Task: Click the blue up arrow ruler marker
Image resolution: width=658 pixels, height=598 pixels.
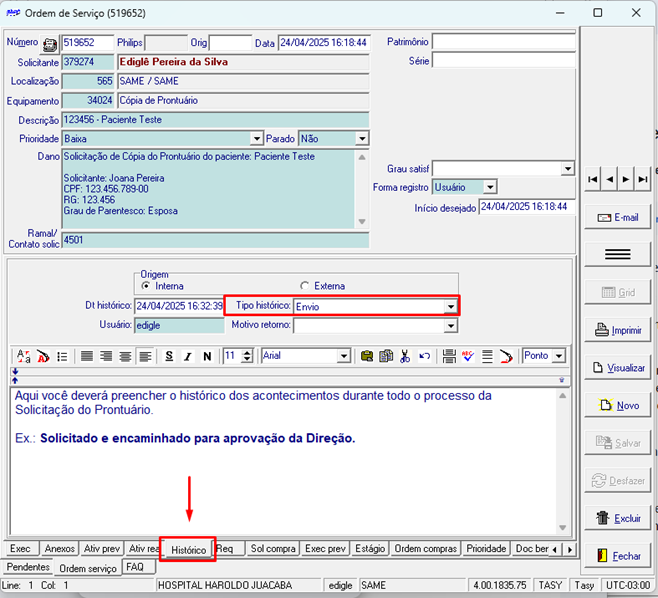Action: coord(15,380)
